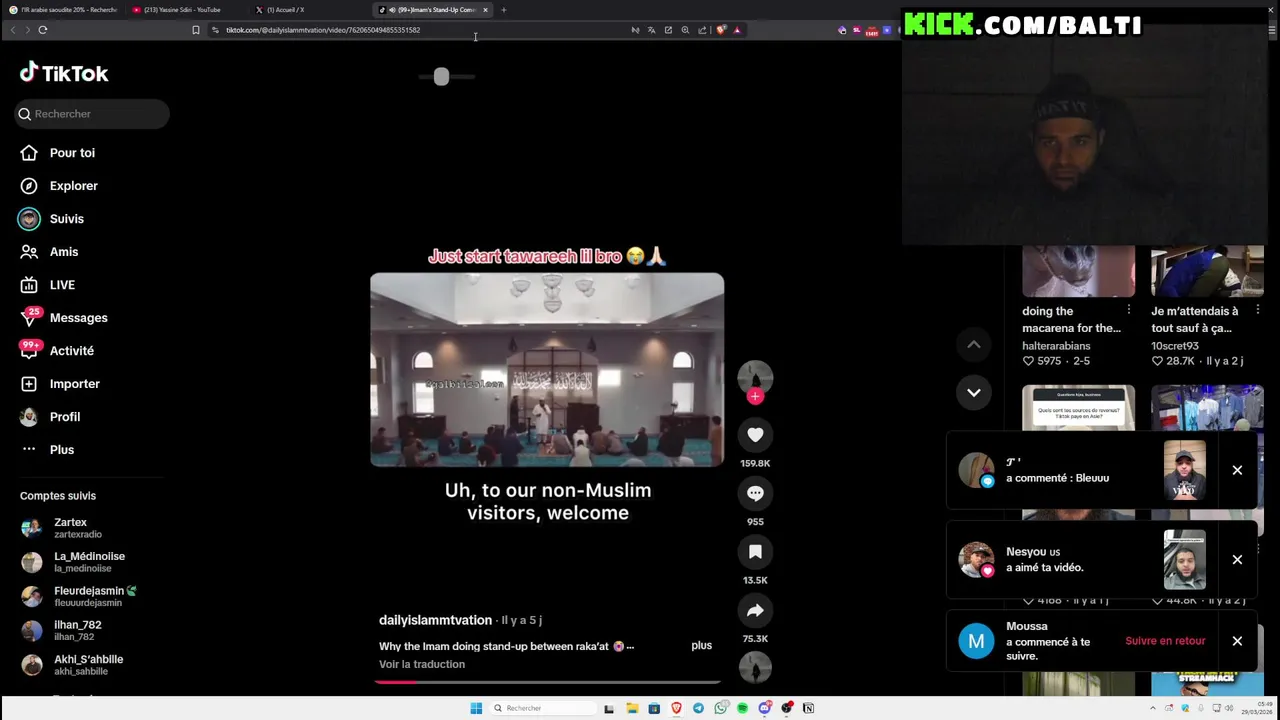Click the Windows taskbar Rechercher box
1280x720 pixels.
[x=542, y=708]
